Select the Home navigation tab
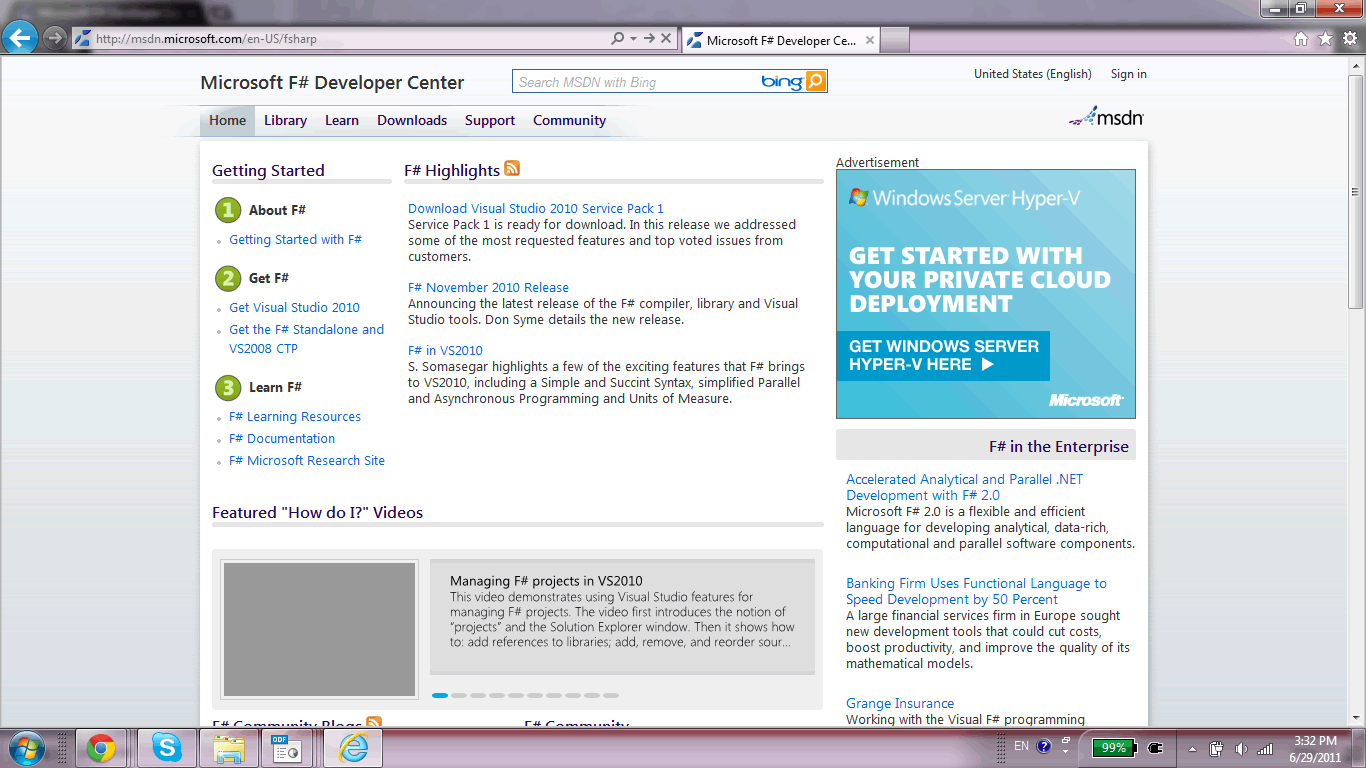Viewport: 1366px width, 768px height. (x=227, y=120)
